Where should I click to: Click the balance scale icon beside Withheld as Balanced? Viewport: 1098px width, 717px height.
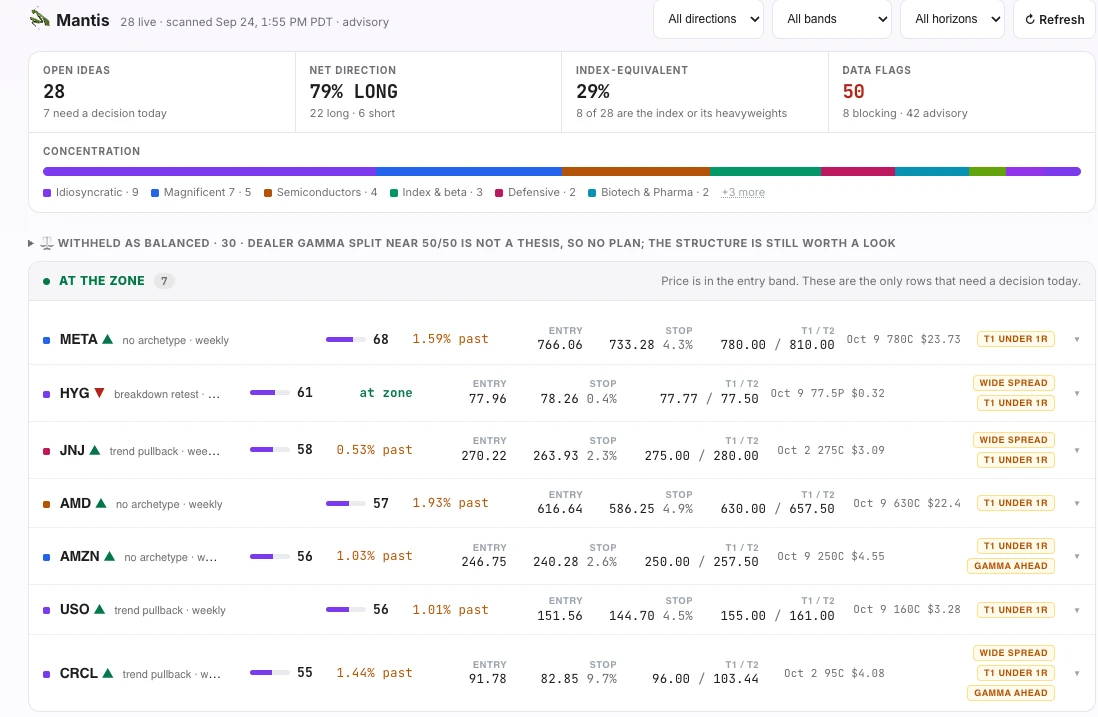pos(47,243)
